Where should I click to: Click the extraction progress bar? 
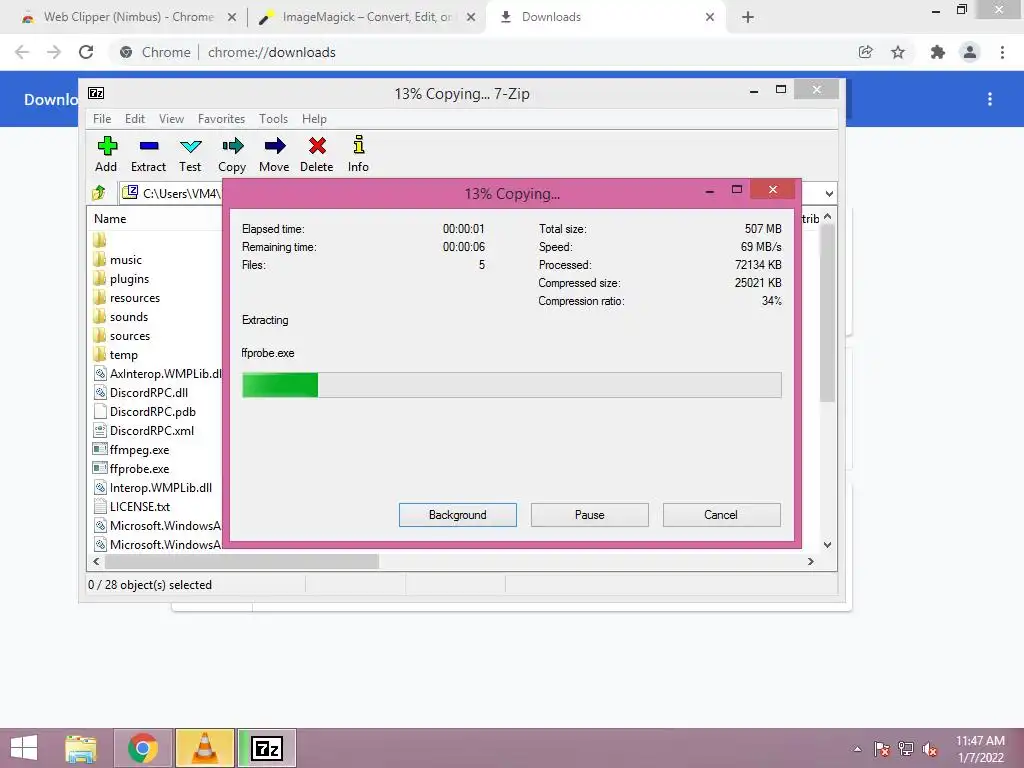coord(511,385)
